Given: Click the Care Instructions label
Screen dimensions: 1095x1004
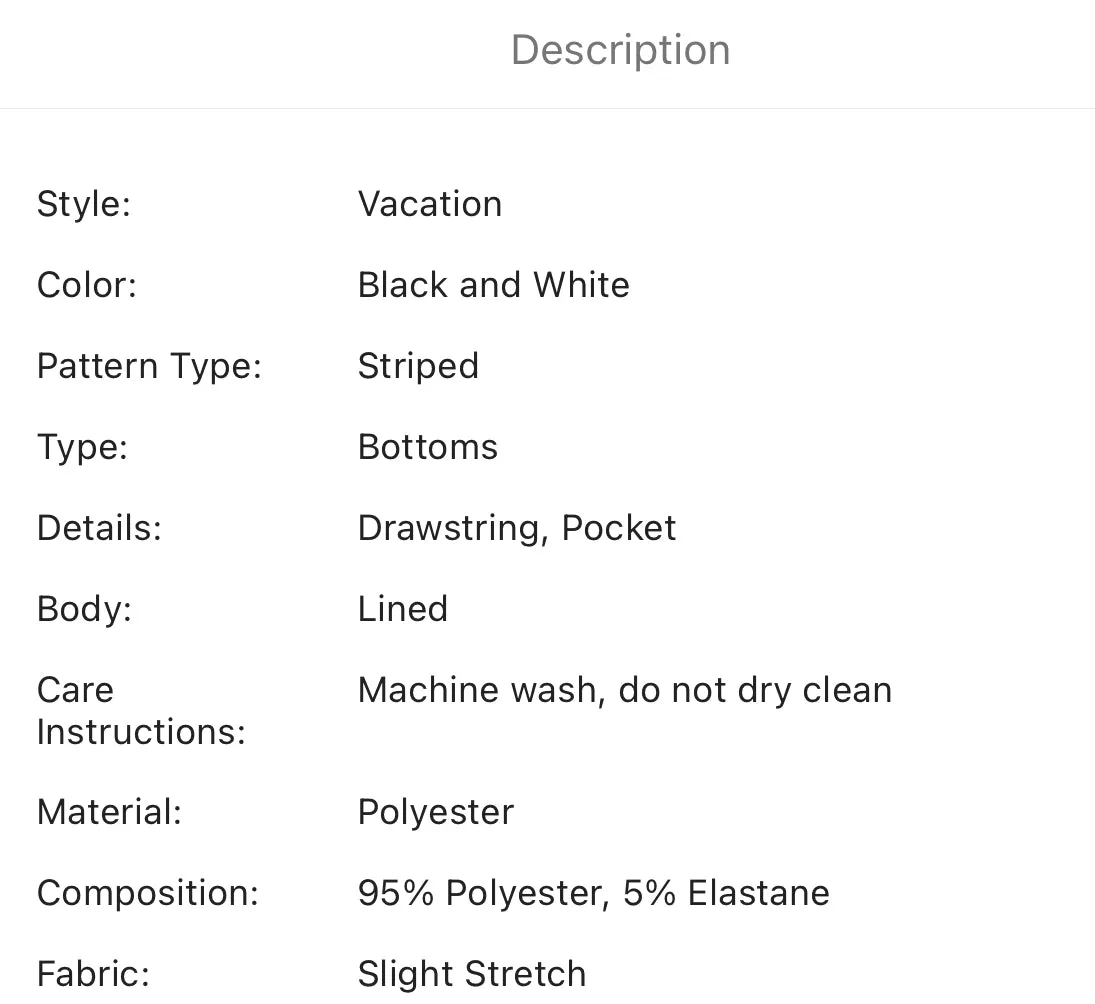Looking at the screenshot, I should [141, 711].
